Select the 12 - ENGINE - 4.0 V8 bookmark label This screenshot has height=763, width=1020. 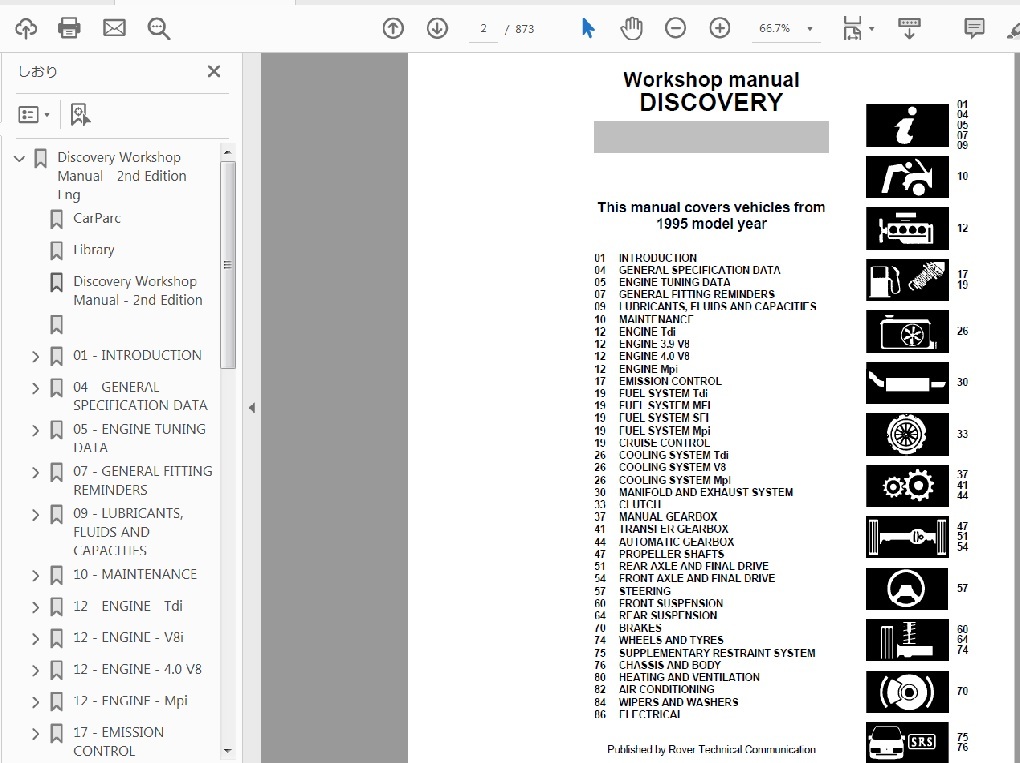tap(137, 669)
